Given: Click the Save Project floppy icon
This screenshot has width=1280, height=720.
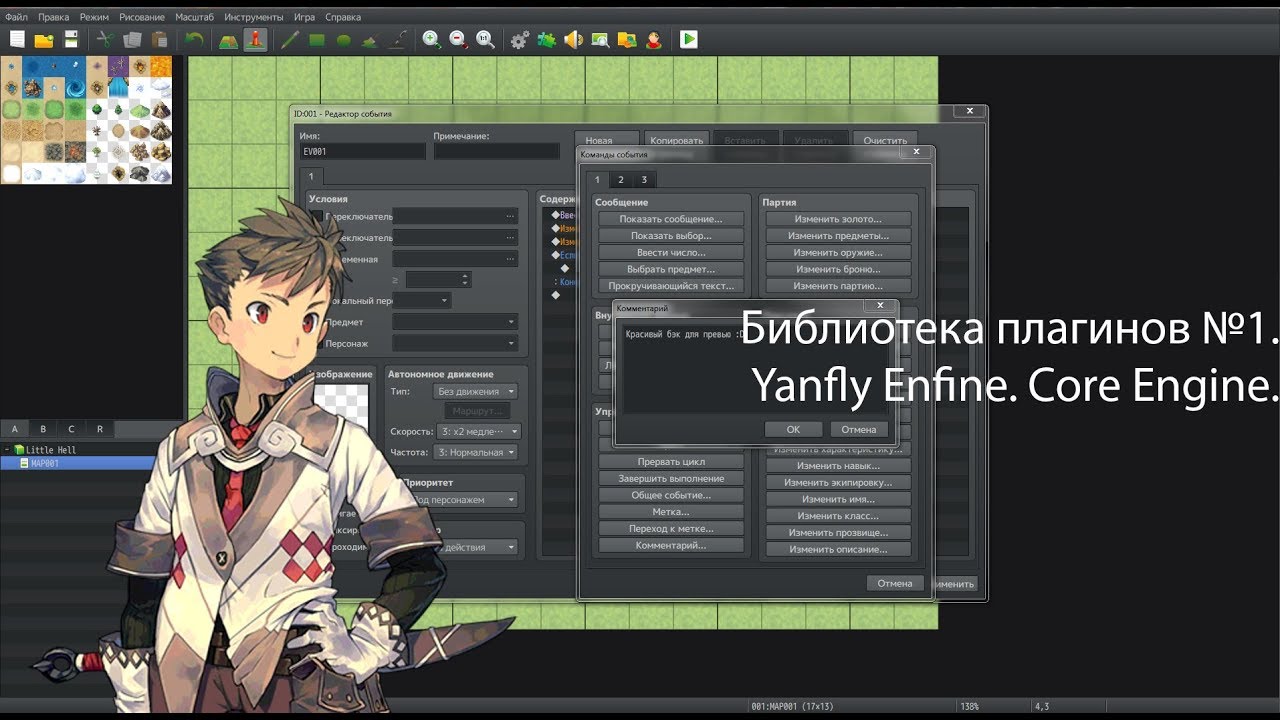Looking at the screenshot, I should (x=71, y=40).
